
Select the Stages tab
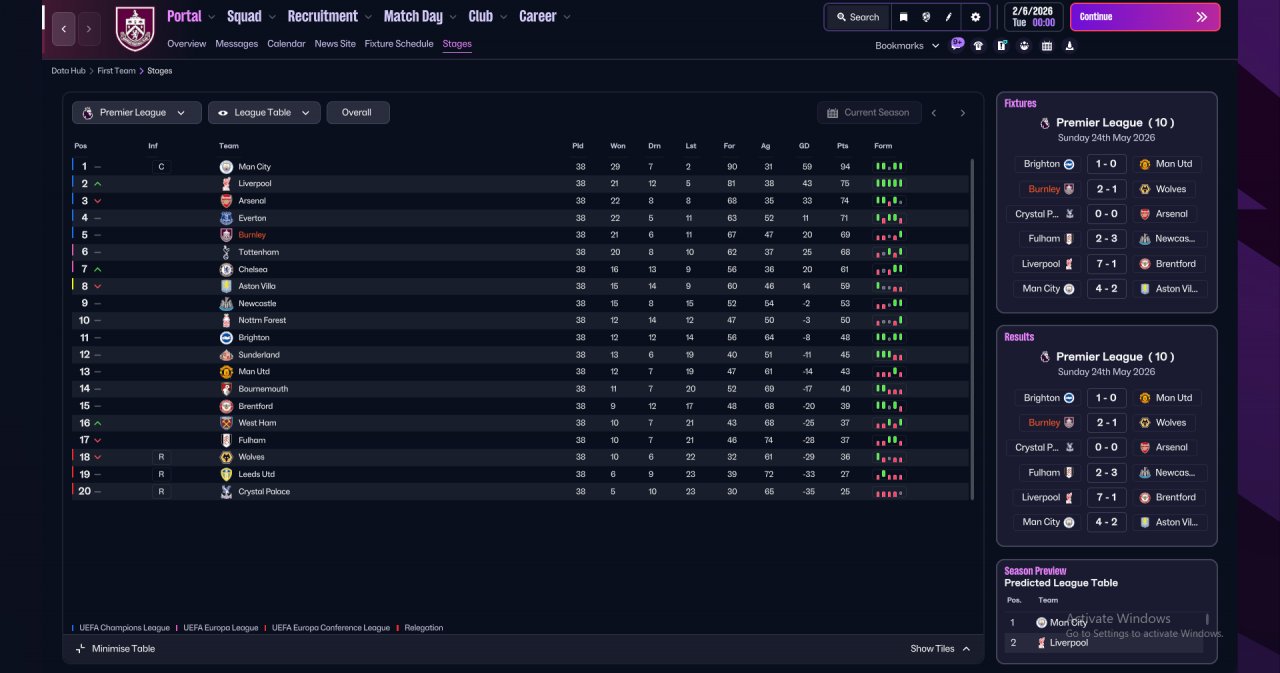pos(457,44)
